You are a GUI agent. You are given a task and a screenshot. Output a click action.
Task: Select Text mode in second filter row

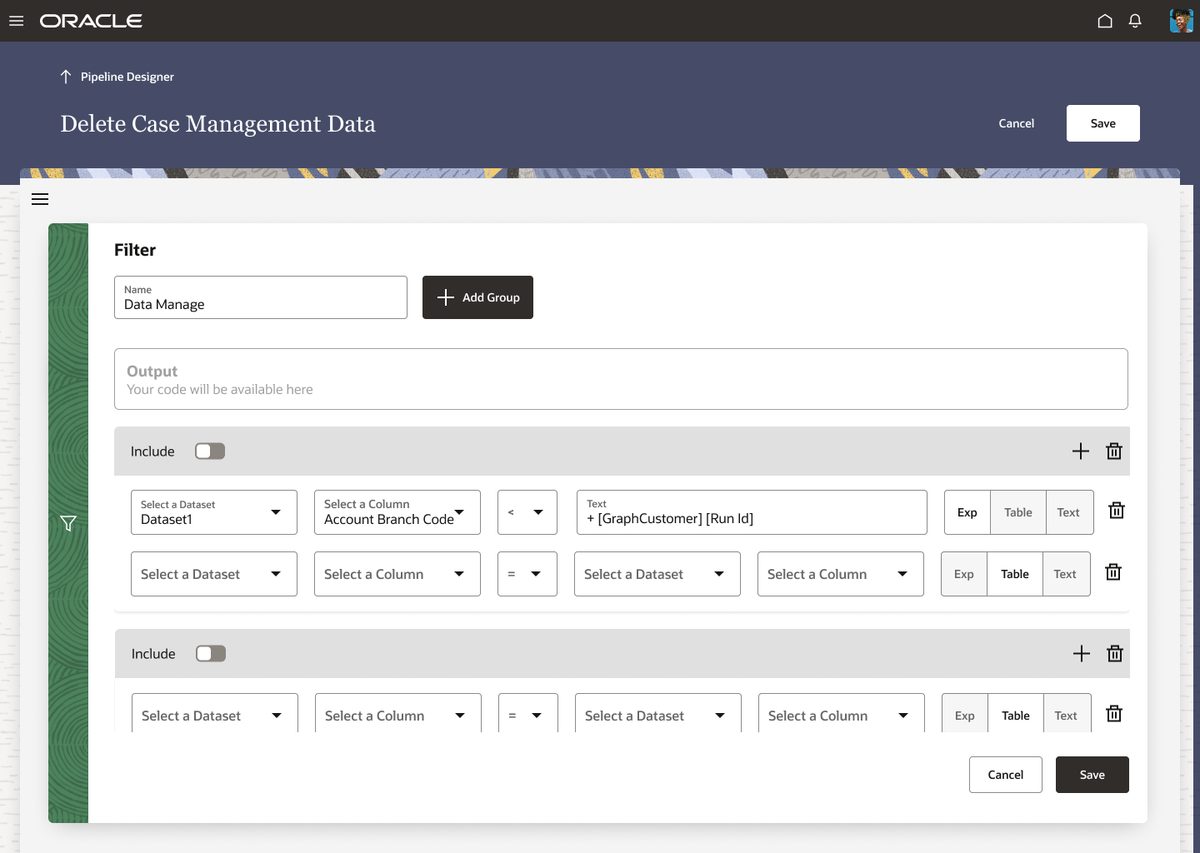pyautogui.click(x=1065, y=574)
